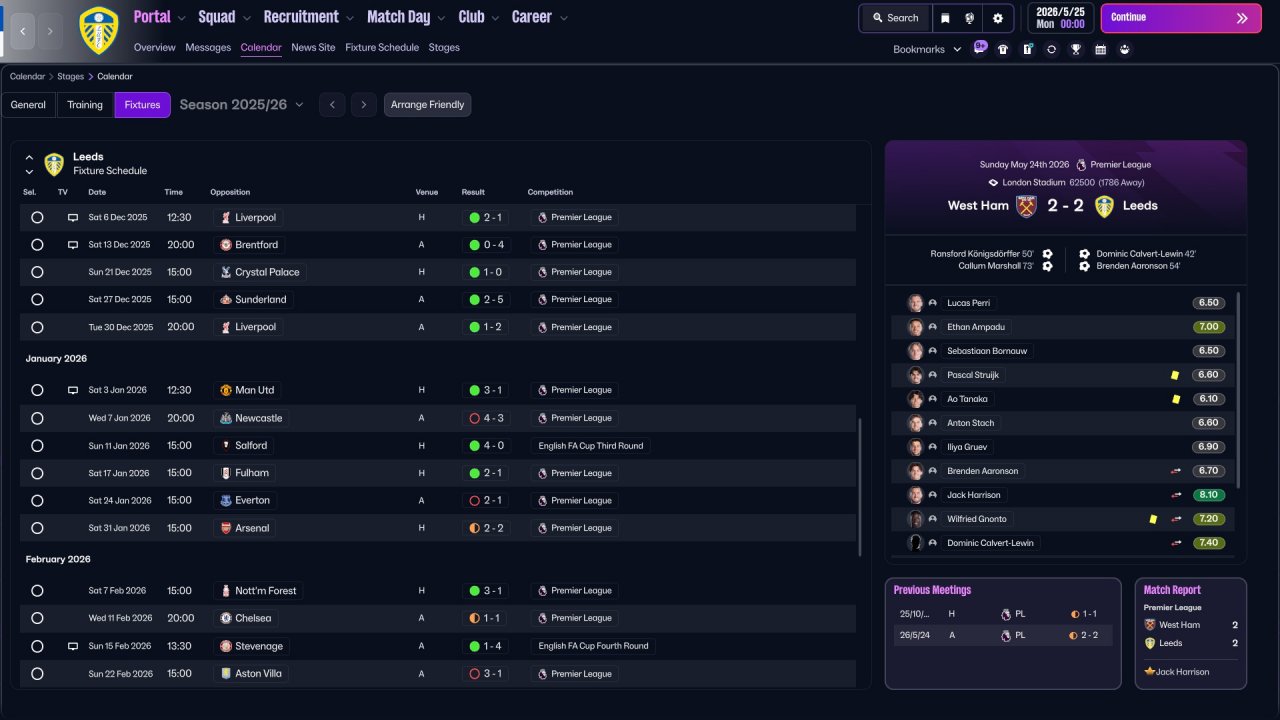This screenshot has width=1280, height=720.
Task: Select the Salford fixture radio button
Action: click(x=37, y=445)
